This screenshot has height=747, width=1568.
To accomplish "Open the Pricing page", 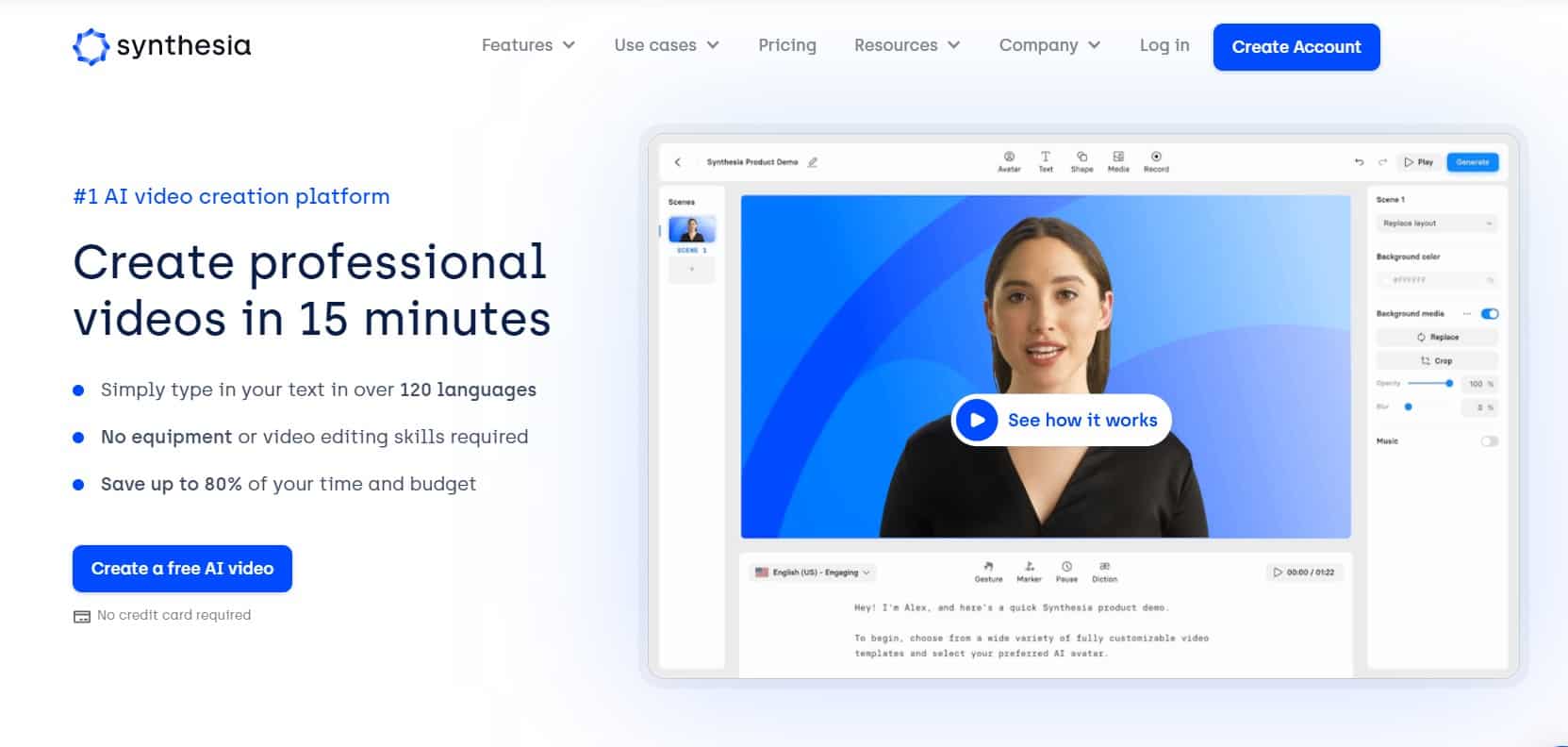I will [x=787, y=45].
